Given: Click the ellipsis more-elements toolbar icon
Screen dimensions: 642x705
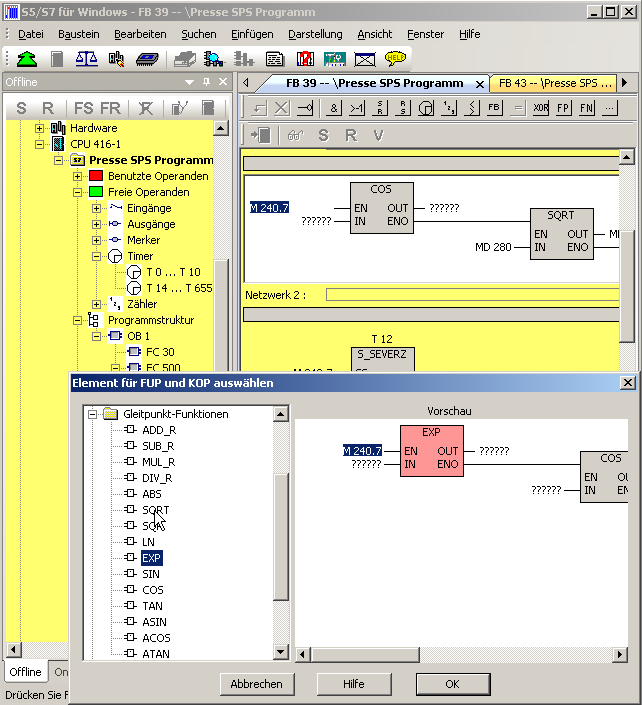Looking at the screenshot, I should pos(609,108).
